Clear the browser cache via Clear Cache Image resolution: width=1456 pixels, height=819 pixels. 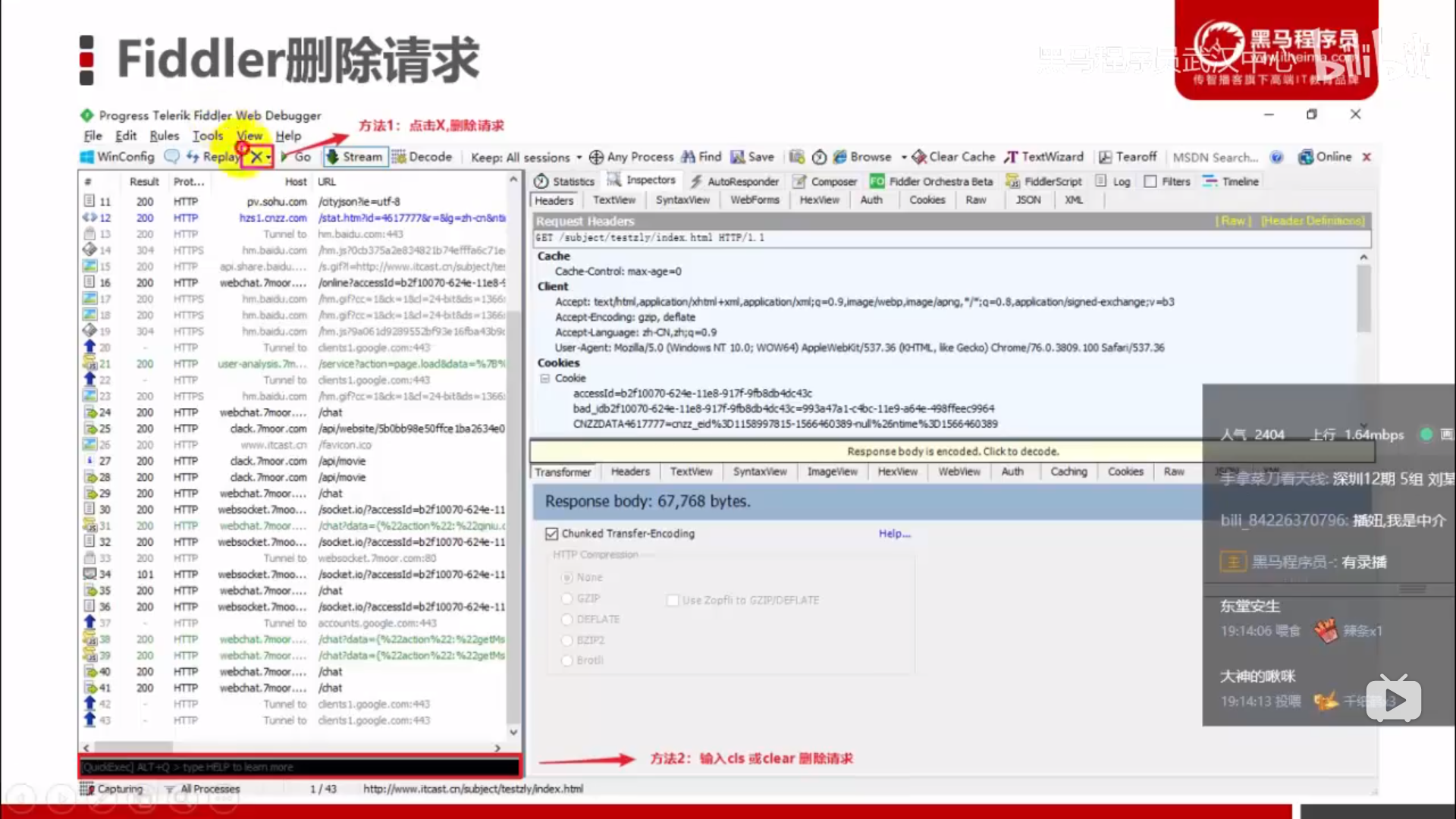(952, 156)
